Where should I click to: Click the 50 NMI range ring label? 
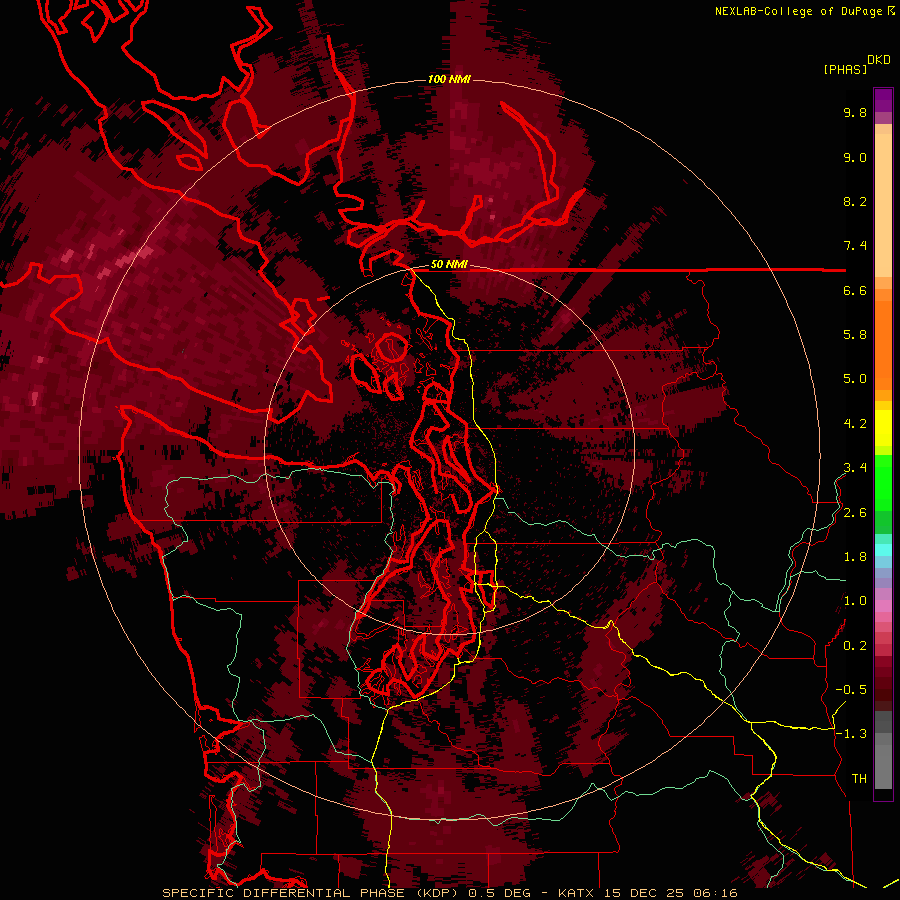coord(449,265)
